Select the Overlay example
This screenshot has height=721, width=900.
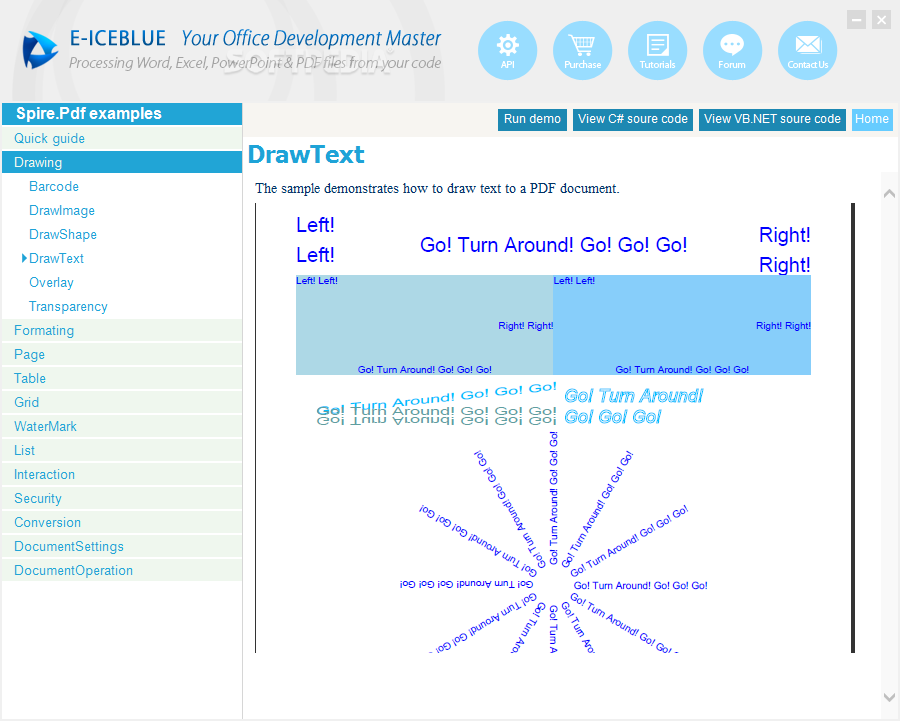click(x=51, y=283)
